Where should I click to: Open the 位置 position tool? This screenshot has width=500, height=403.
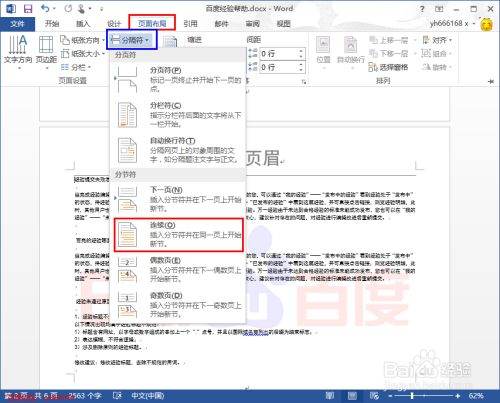point(323,52)
